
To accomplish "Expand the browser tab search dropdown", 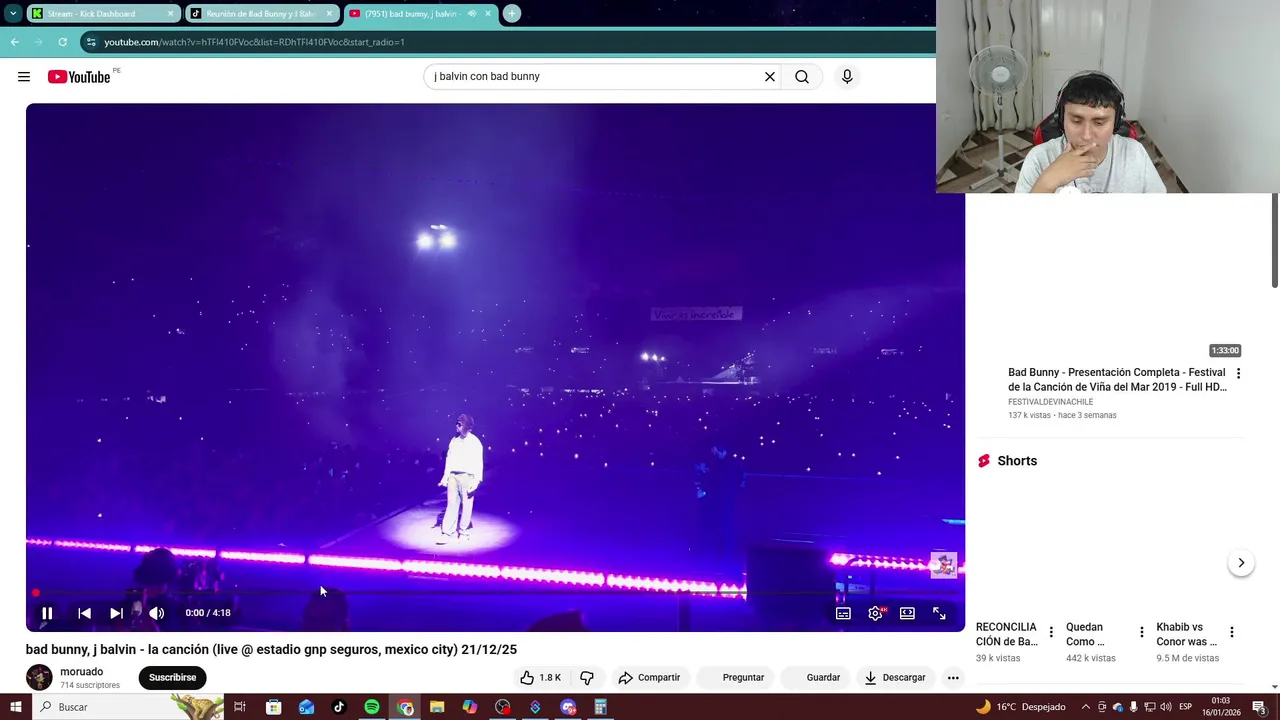I will click(x=13, y=14).
